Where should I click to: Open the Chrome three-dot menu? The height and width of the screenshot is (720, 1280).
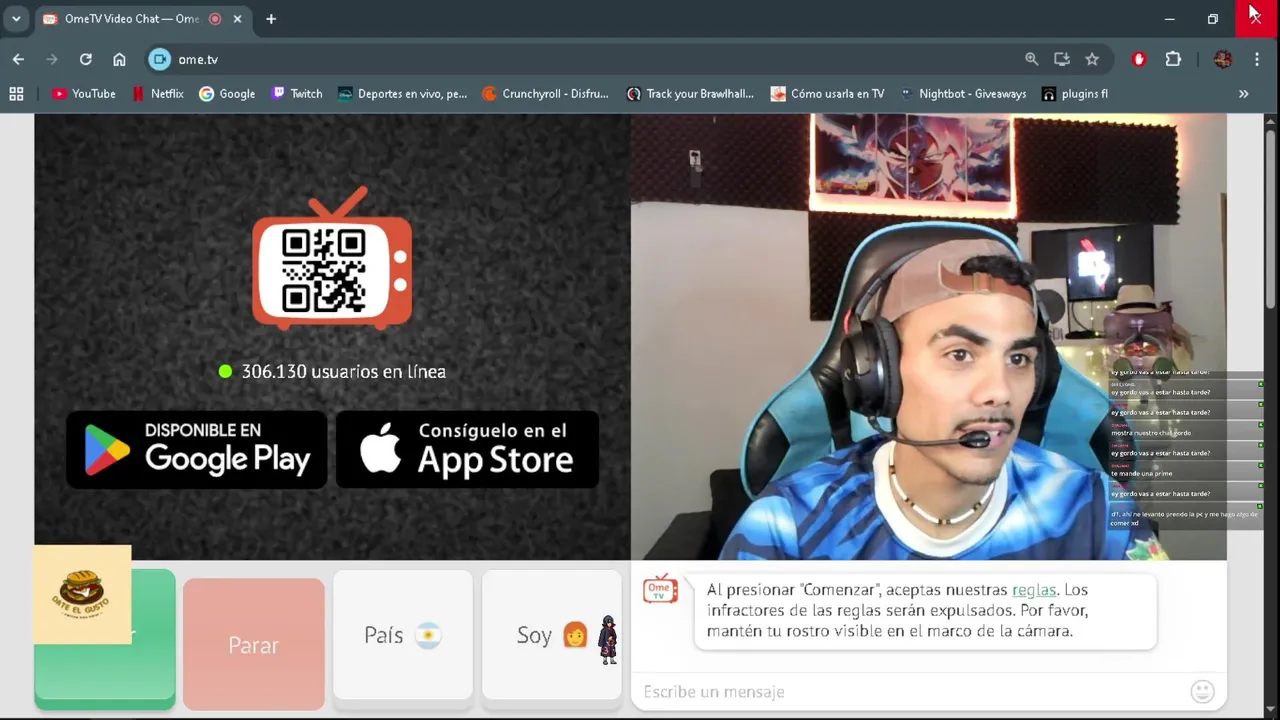click(x=1257, y=59)
